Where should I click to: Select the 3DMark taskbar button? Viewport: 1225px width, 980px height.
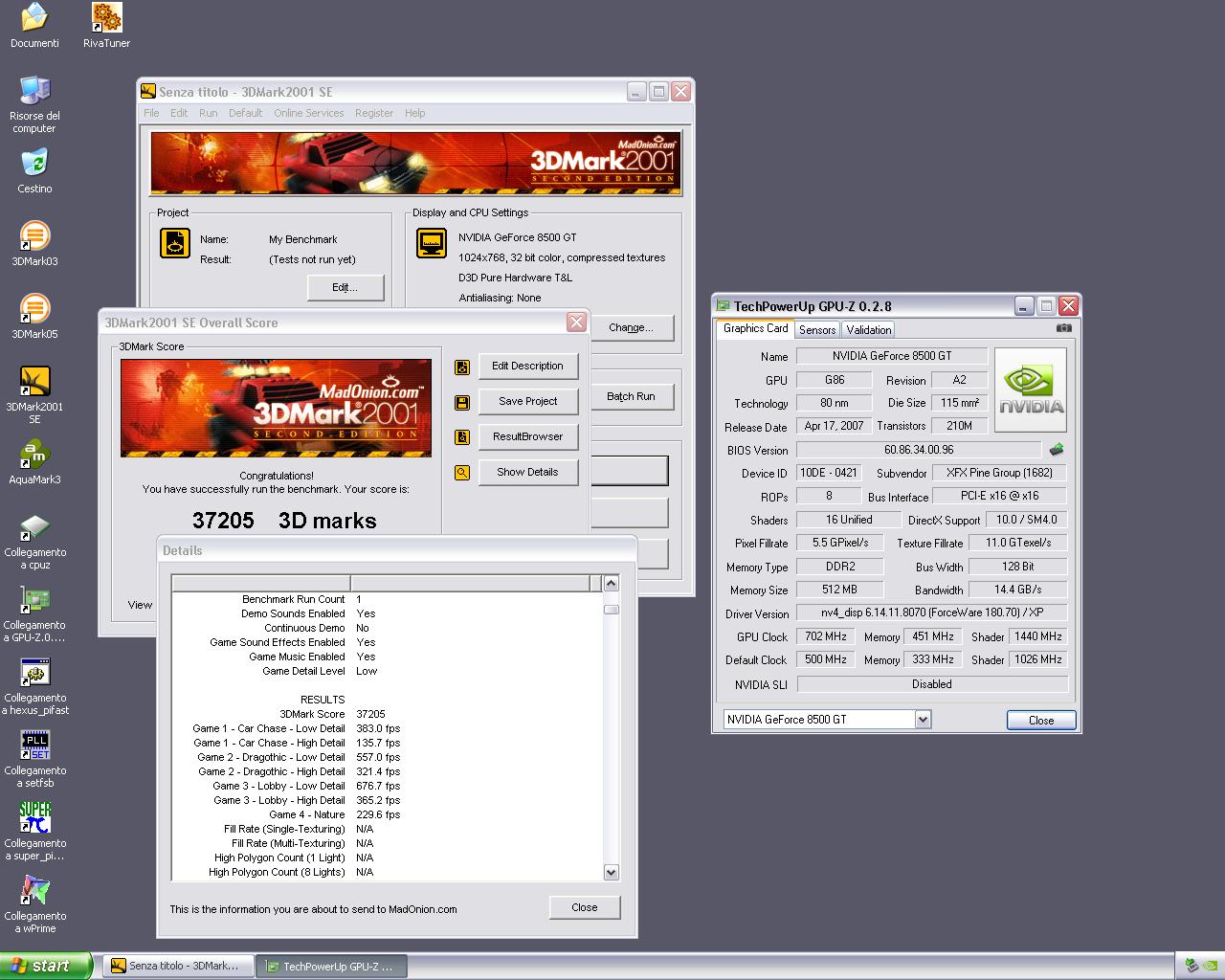point(179,966)
